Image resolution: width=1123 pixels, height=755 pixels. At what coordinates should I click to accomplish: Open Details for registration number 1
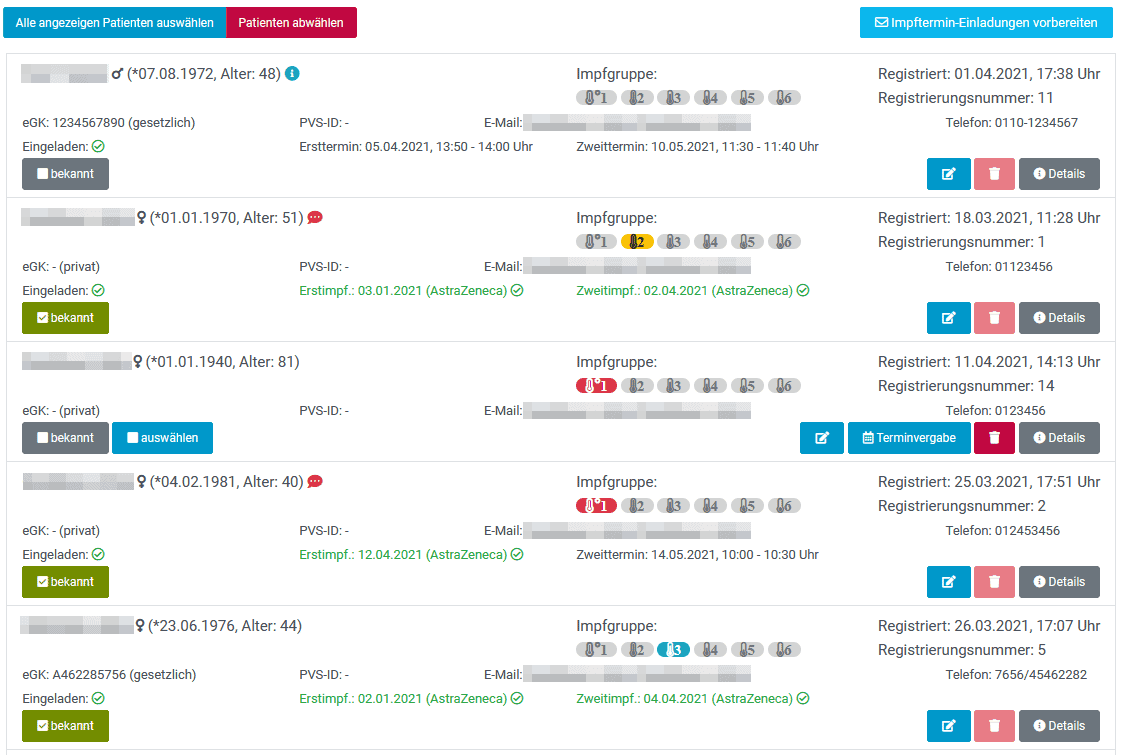1059,318
